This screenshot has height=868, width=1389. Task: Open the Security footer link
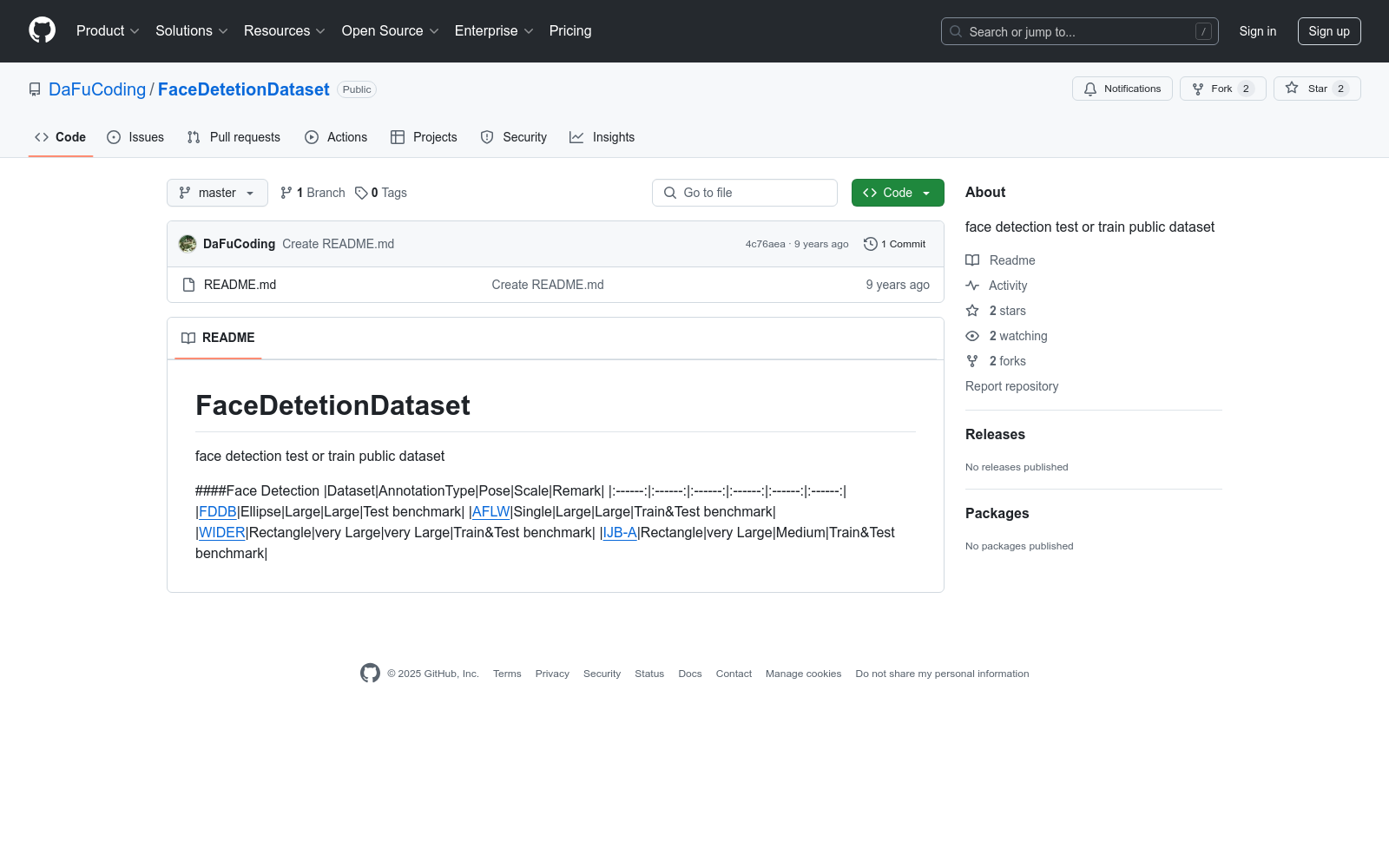[602, 674]
